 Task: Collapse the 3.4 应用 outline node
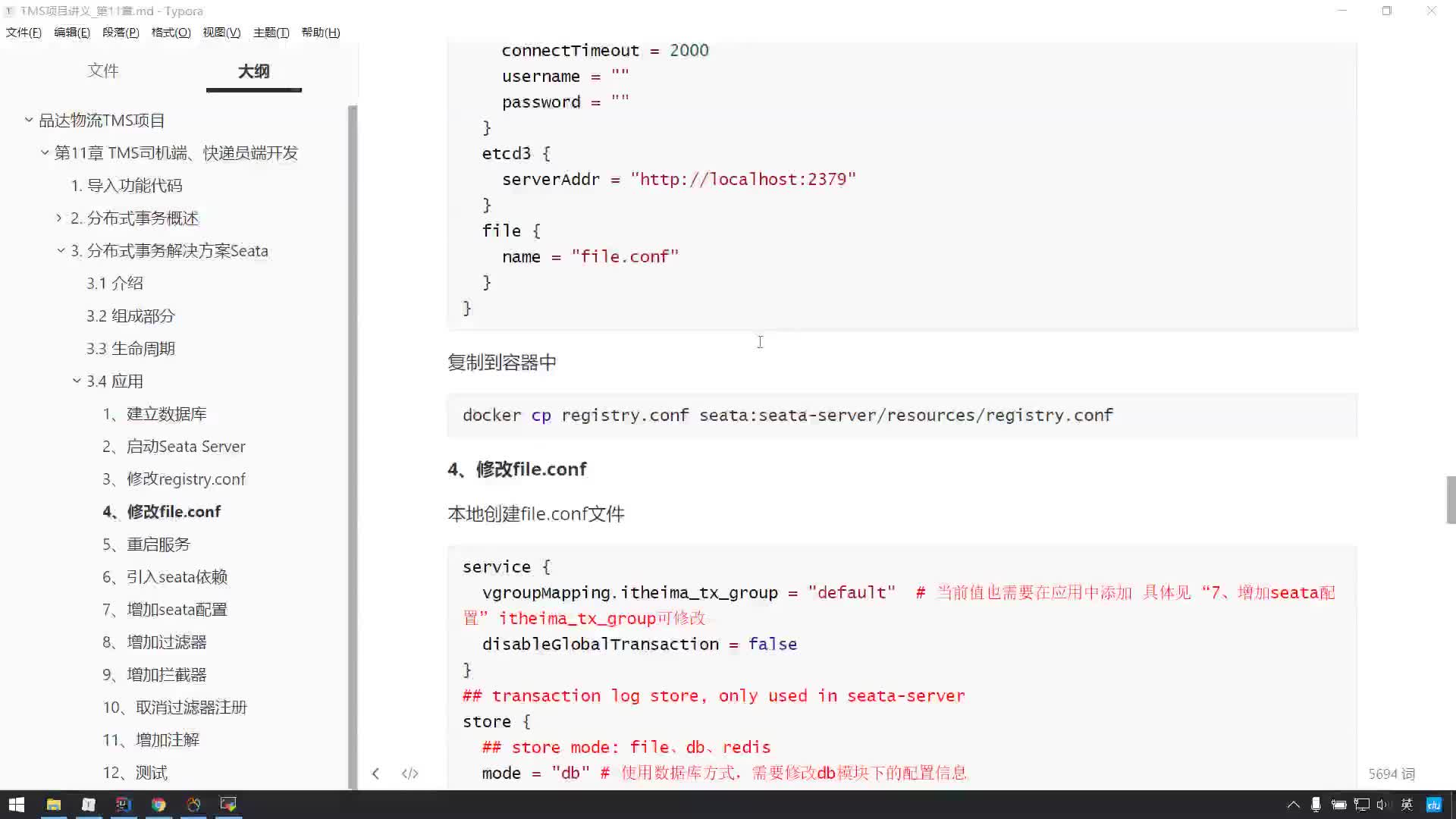coord(77,381)
